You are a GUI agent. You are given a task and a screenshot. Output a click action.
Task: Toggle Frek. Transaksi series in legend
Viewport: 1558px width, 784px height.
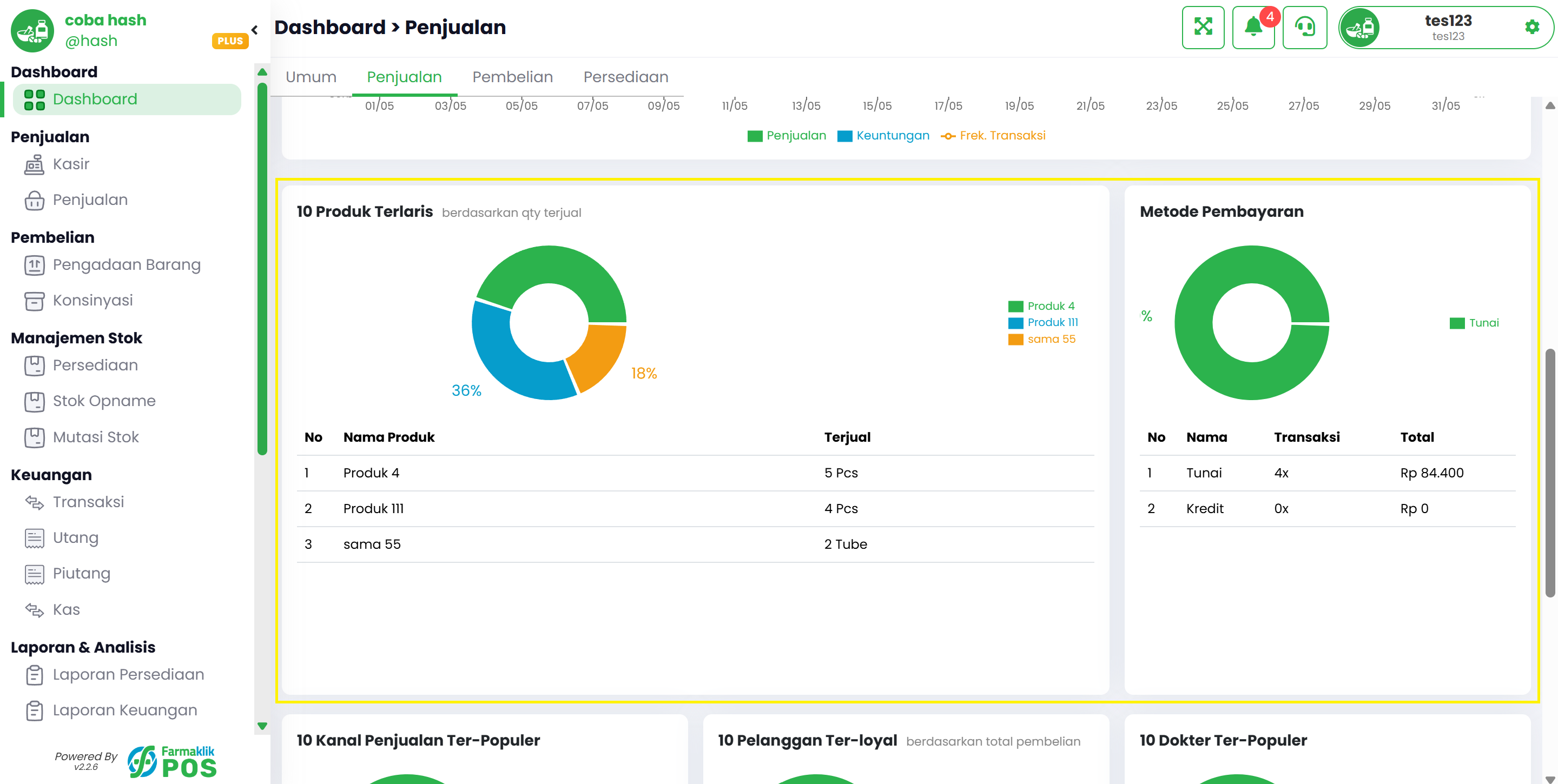tap(993, 136)
